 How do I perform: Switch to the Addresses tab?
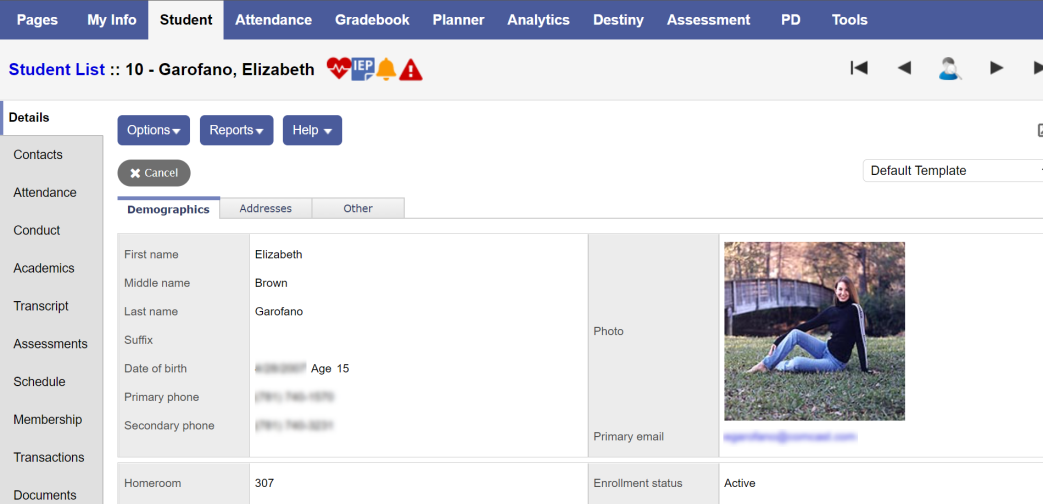tap(265, 208)
